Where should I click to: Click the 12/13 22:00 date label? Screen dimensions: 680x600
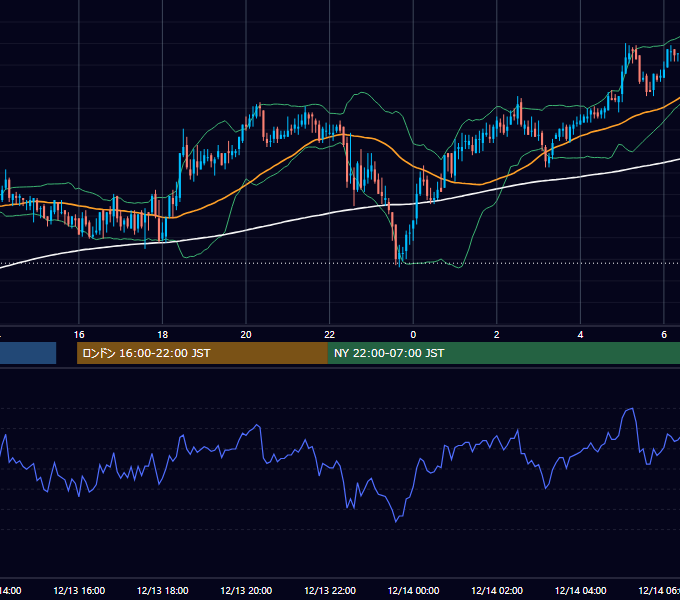(x=330, y=590)
